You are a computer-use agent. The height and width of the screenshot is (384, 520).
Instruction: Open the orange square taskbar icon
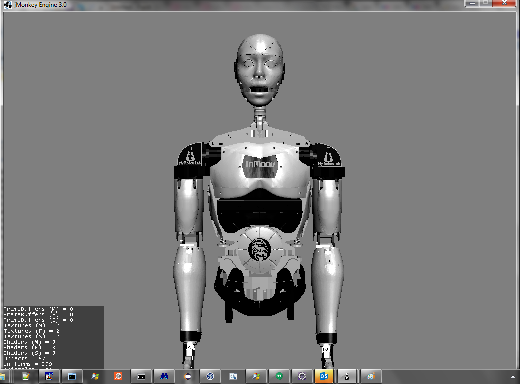(118, 376)
